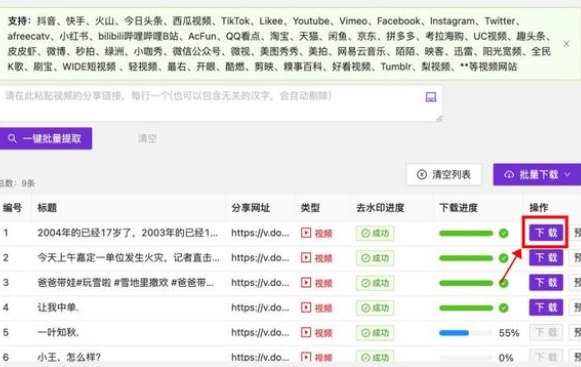Image resolution: width=581 pixels, height=367 pixels.
Task: Click the 去水印进度 column header
Action: [380, 208]
